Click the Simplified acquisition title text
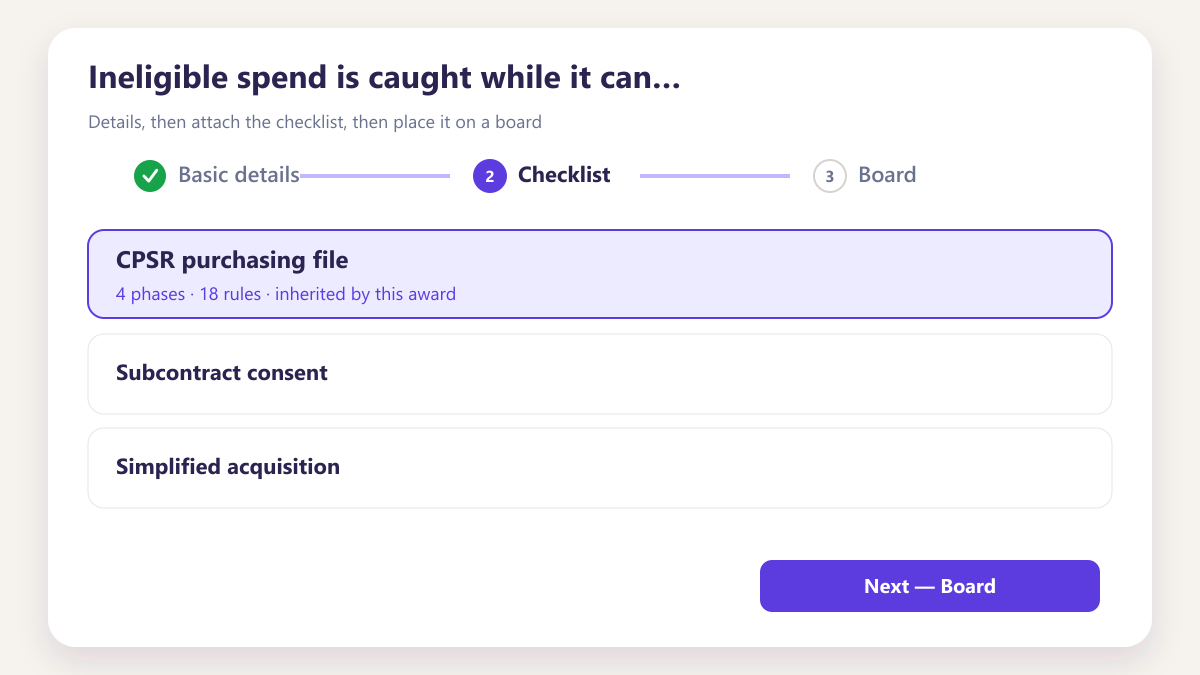This screenshot has height=675, width=1200. [228, 467]
